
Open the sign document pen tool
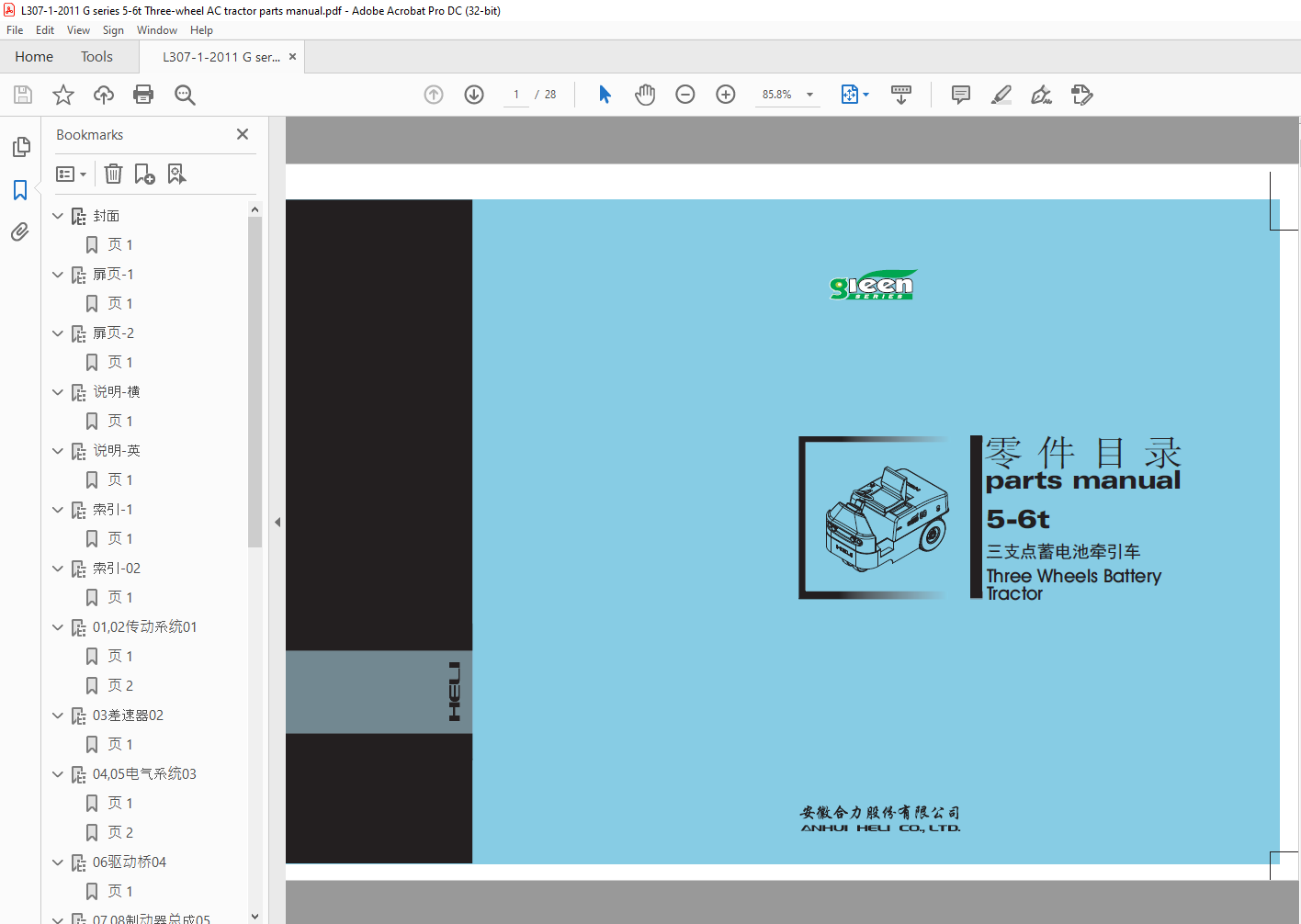(x=1041, y=95)
